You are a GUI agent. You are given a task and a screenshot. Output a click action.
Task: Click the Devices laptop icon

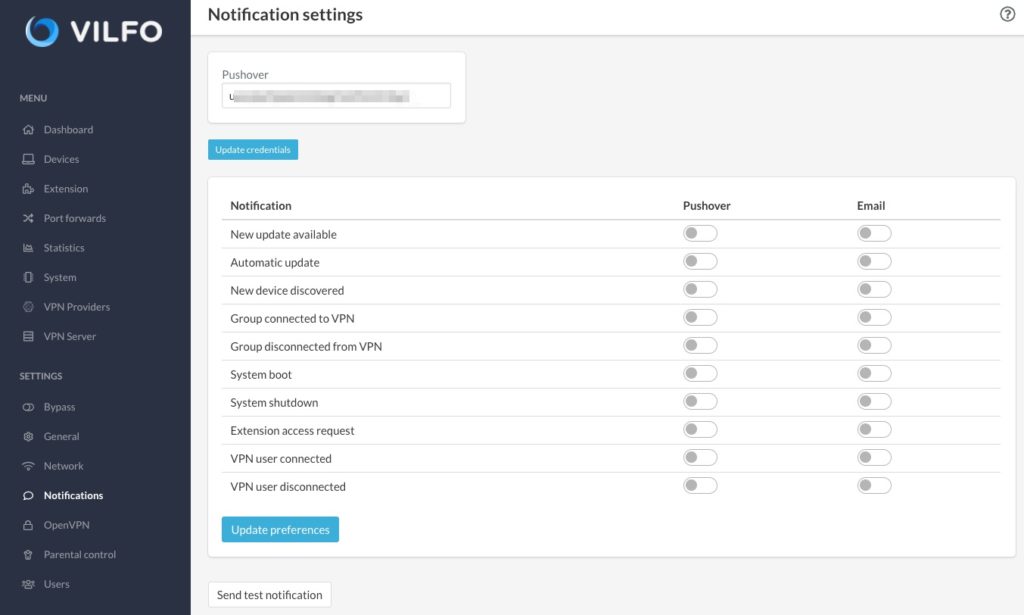pyautogui.click(x=28, y=159)
